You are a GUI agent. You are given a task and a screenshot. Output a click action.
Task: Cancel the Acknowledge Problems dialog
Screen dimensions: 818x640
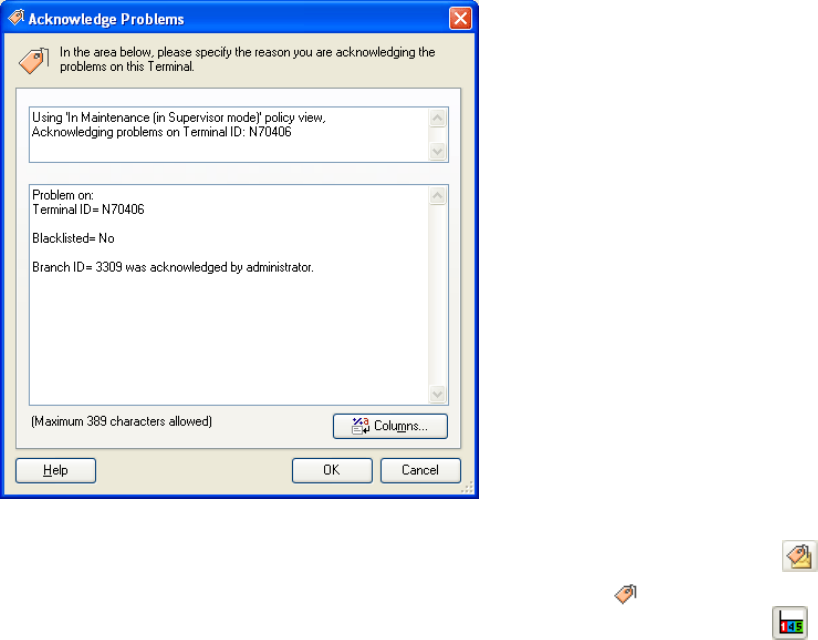tap(420, 470)
